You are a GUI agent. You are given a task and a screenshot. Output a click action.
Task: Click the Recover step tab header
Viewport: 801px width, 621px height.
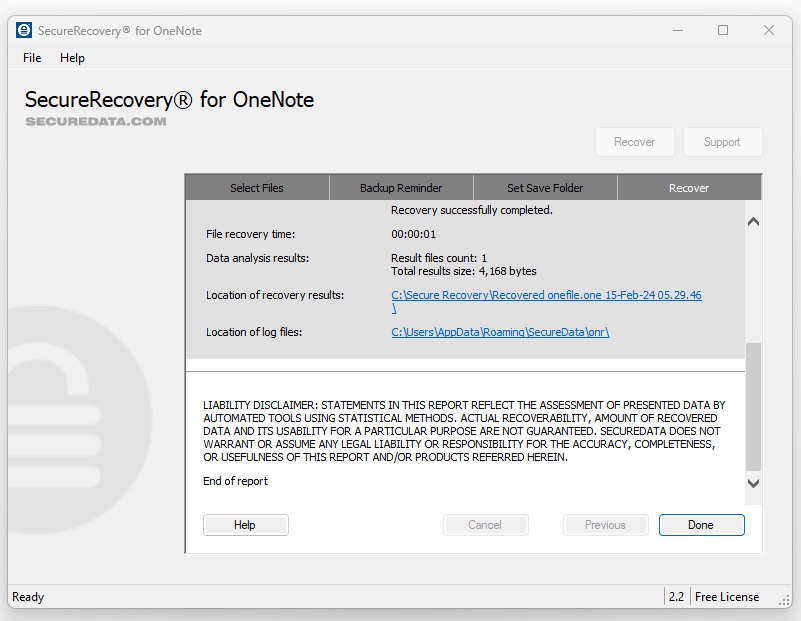click(689, 188)
